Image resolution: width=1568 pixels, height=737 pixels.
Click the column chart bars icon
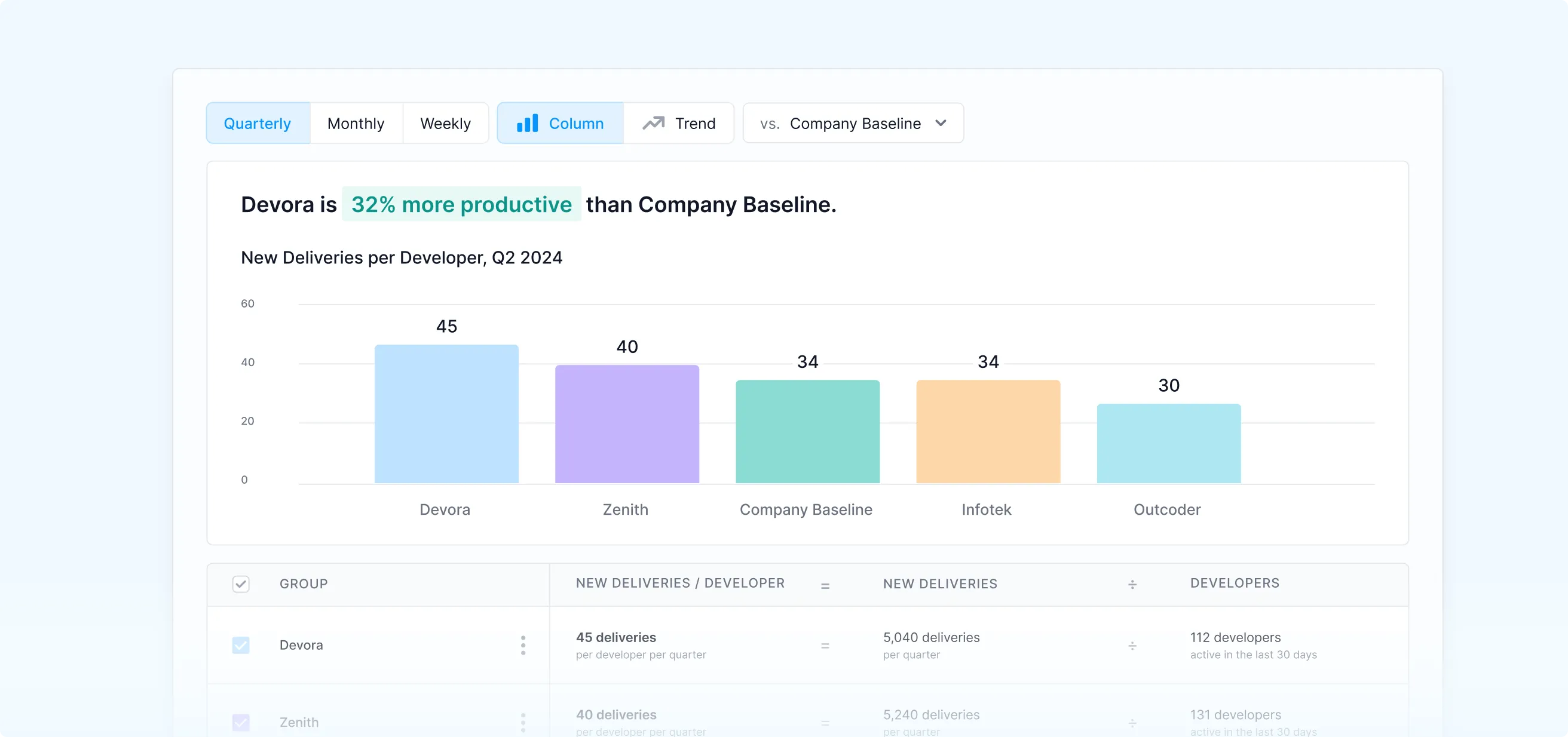(527, 123)
